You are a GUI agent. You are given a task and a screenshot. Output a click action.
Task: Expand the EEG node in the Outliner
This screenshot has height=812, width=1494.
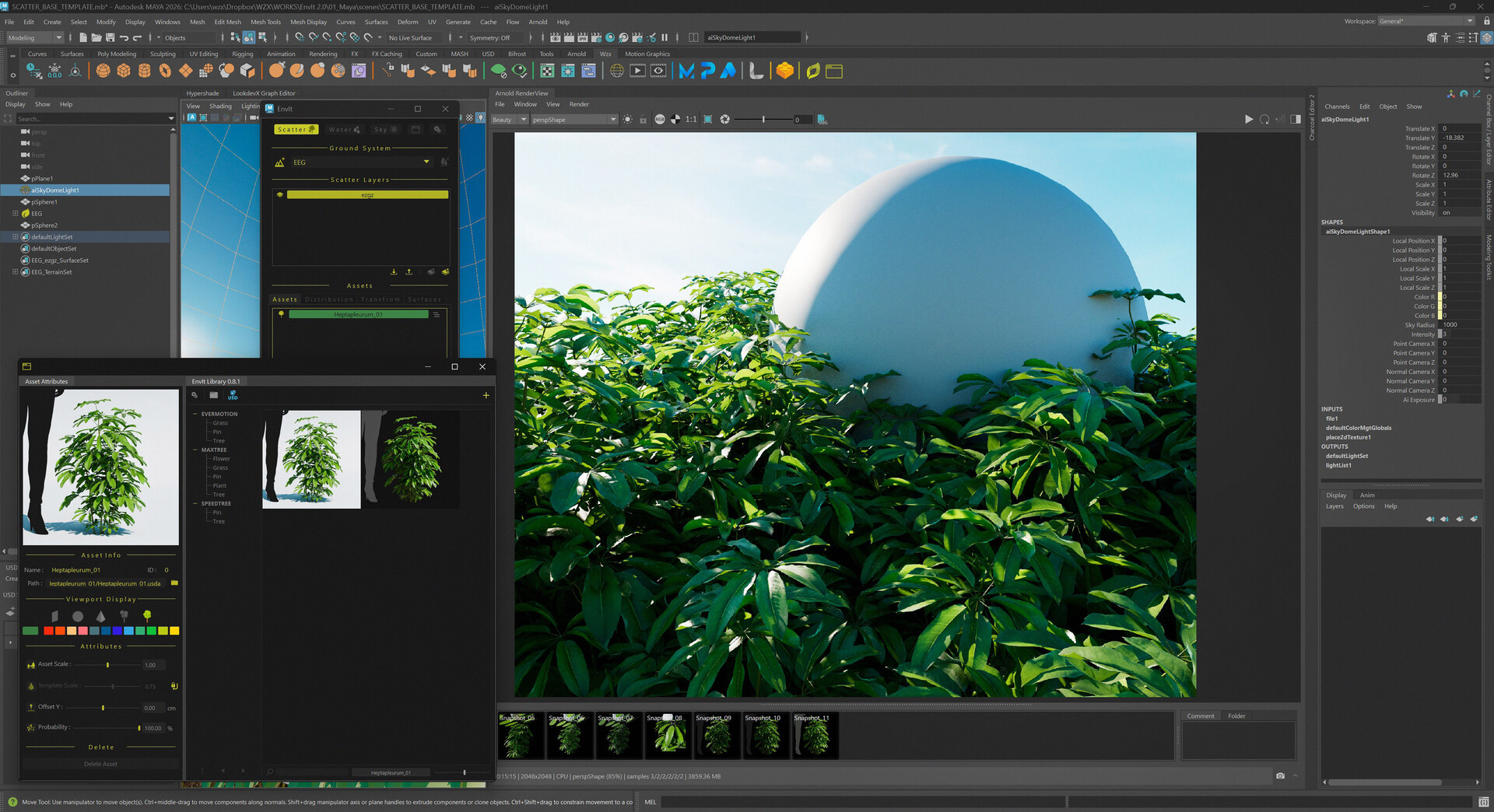pos(15,213)
